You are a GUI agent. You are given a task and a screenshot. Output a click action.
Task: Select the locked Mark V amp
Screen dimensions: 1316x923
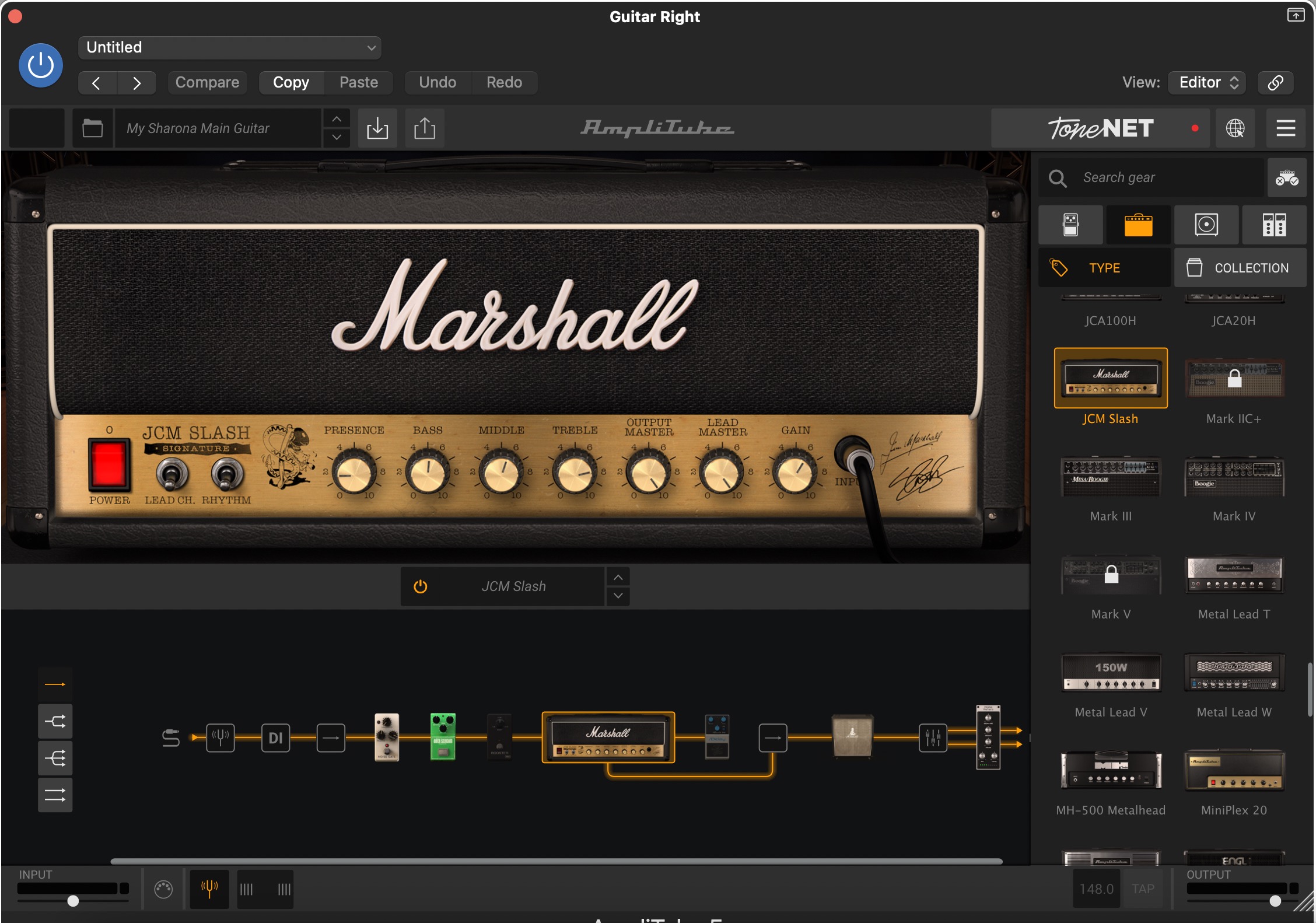coord(1111,575)
